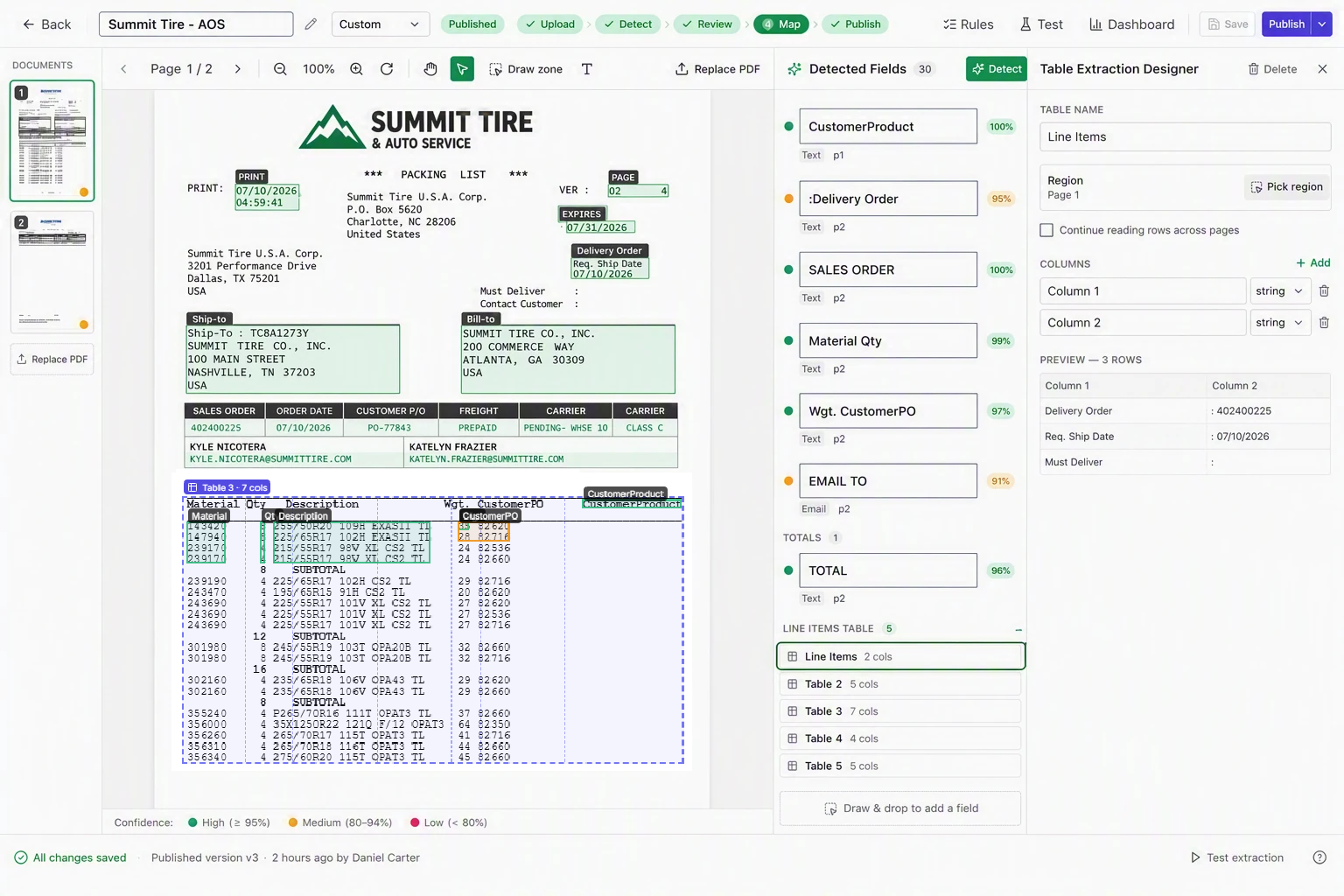Open the Custom dropdown
This screenshot has height=896, width=1344.
click(x=381, y=24)
